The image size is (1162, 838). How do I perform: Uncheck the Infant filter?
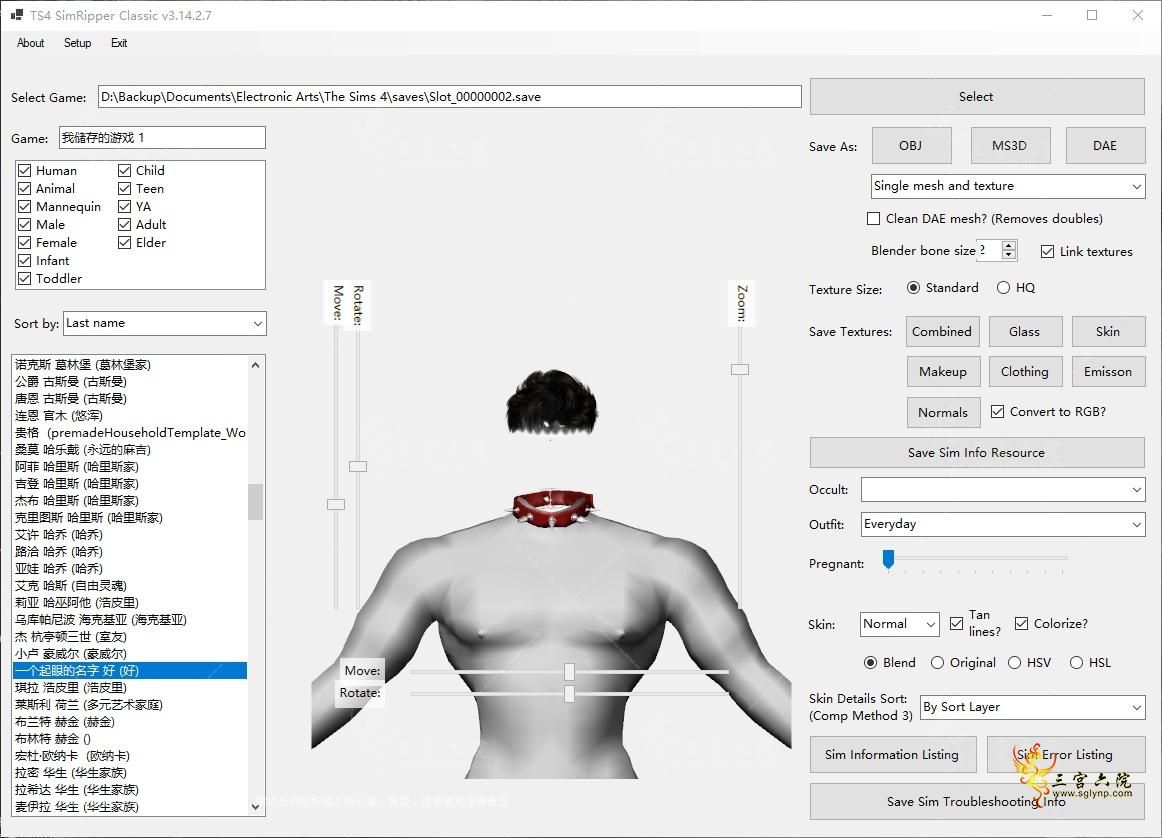[24, 261]
